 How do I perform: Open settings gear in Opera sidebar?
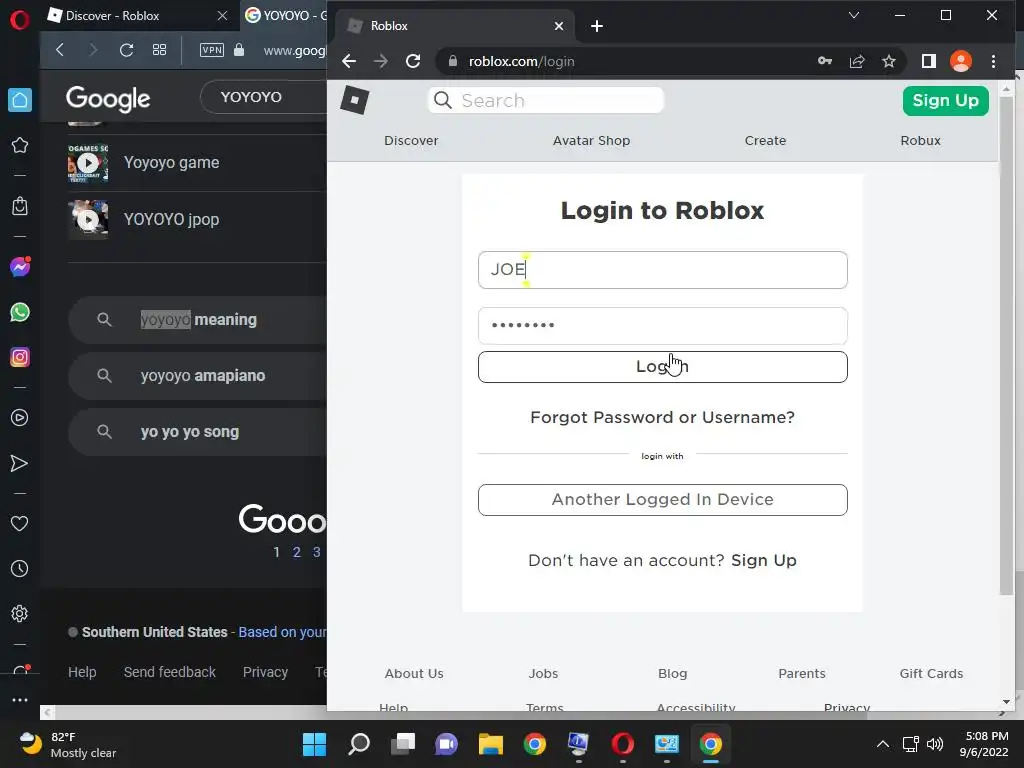(x=20, y=613)
